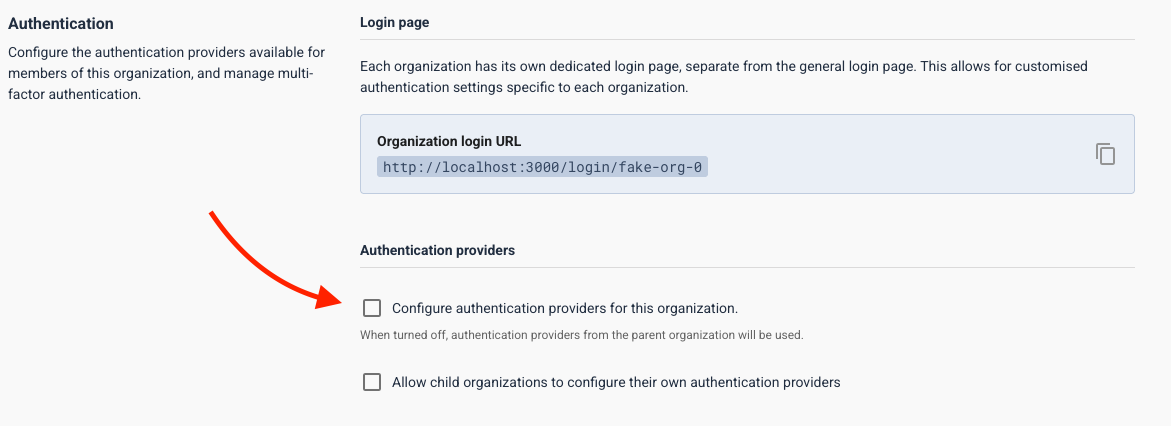The image size is (1171, 426).
Task: Click the 'Configure authentication providers for this organization' label
Action: (x=564, y=308)
